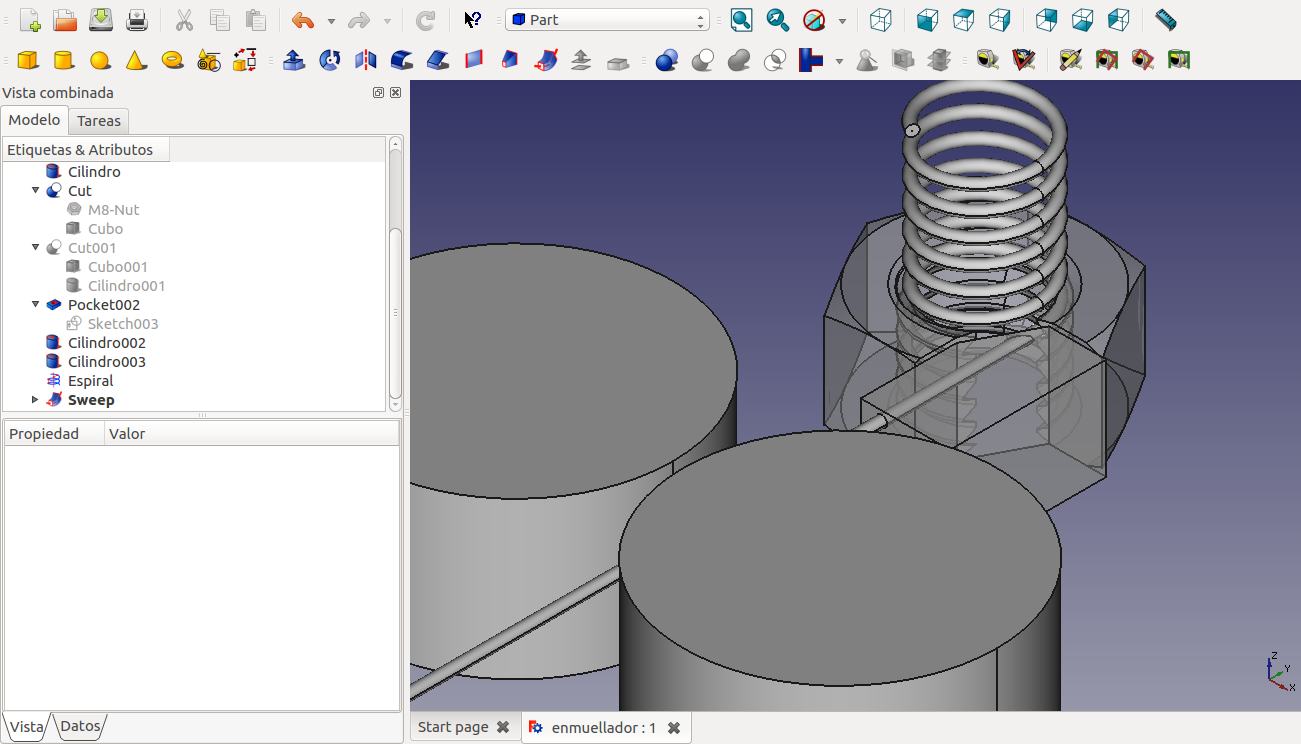This screenshot has height=744, width=1301.
Task: Click the Sweep tool in the toolbar
Action: pyautogui.click(x=546, y=61)
